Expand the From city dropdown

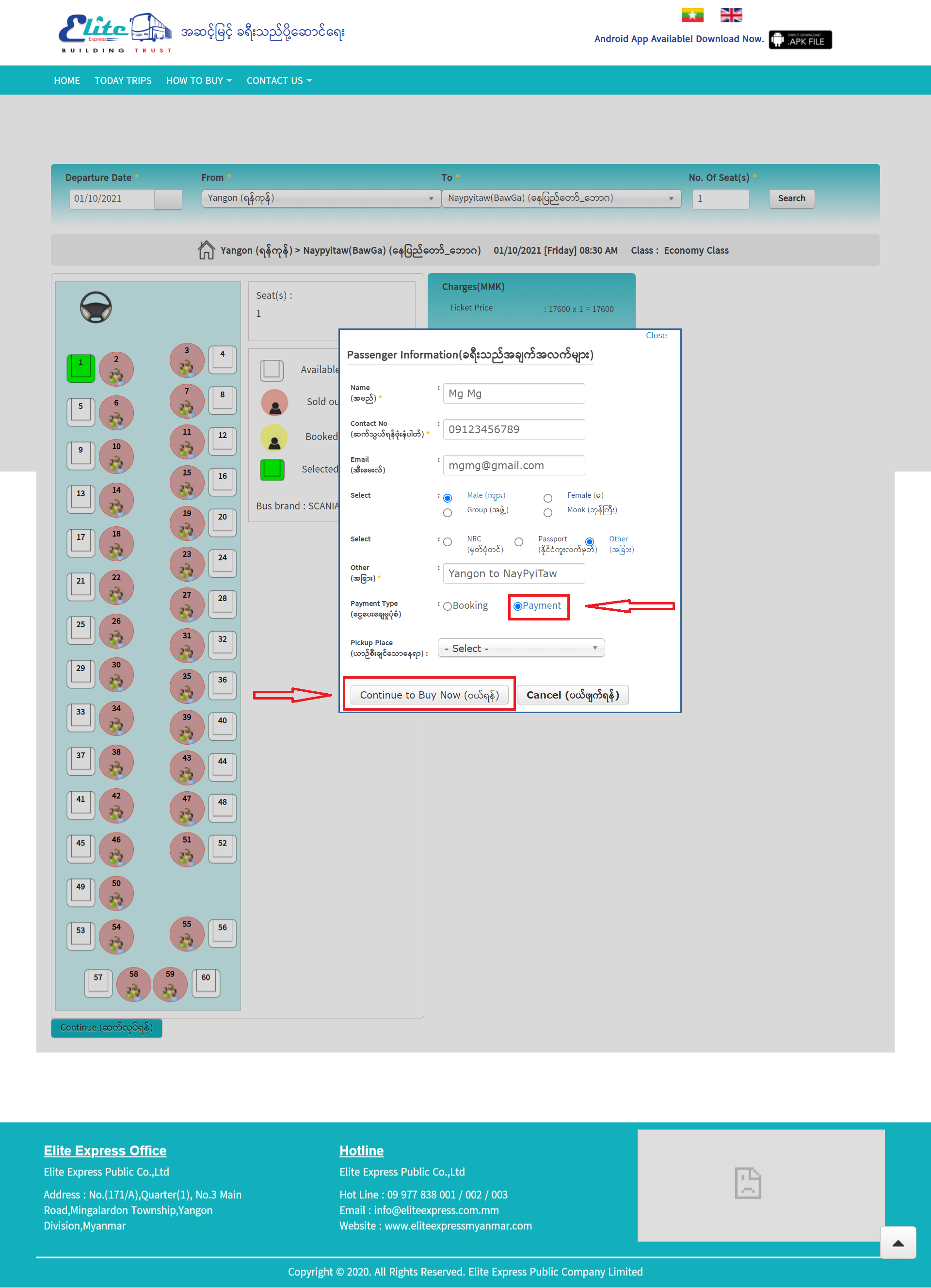pyautogui.click(x=321, y=198)
